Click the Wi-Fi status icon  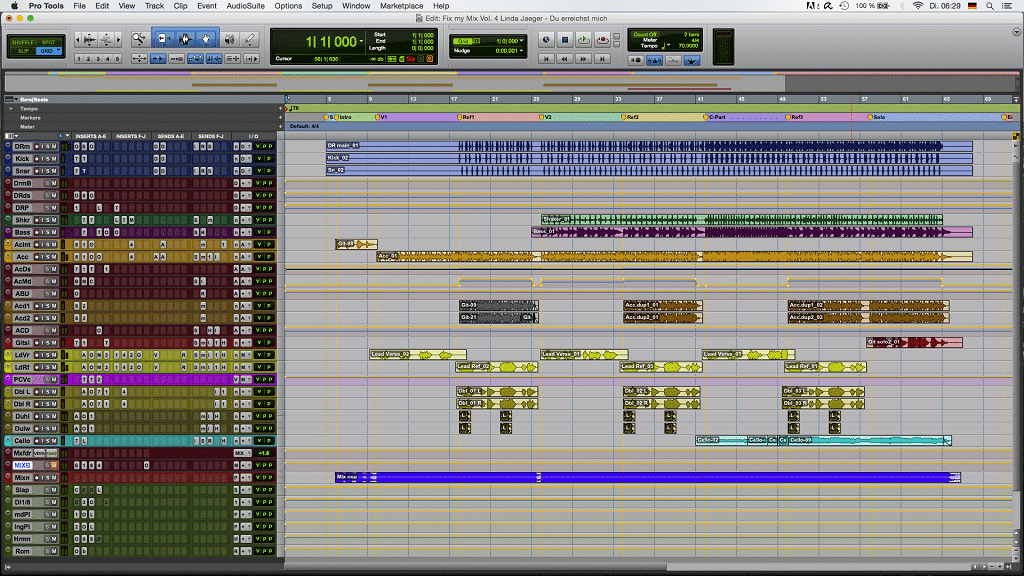918,6
